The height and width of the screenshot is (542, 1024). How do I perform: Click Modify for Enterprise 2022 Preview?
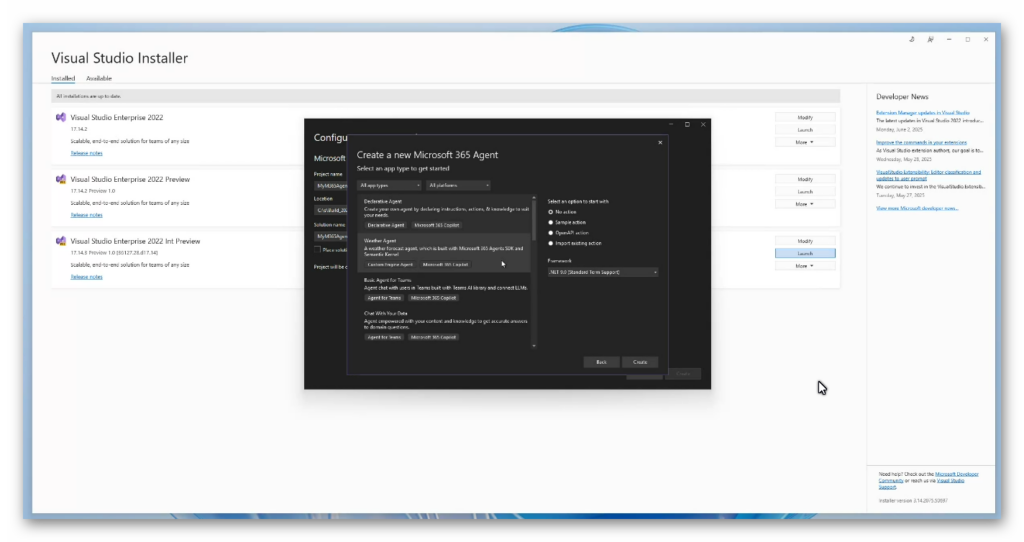pos(805,180)
